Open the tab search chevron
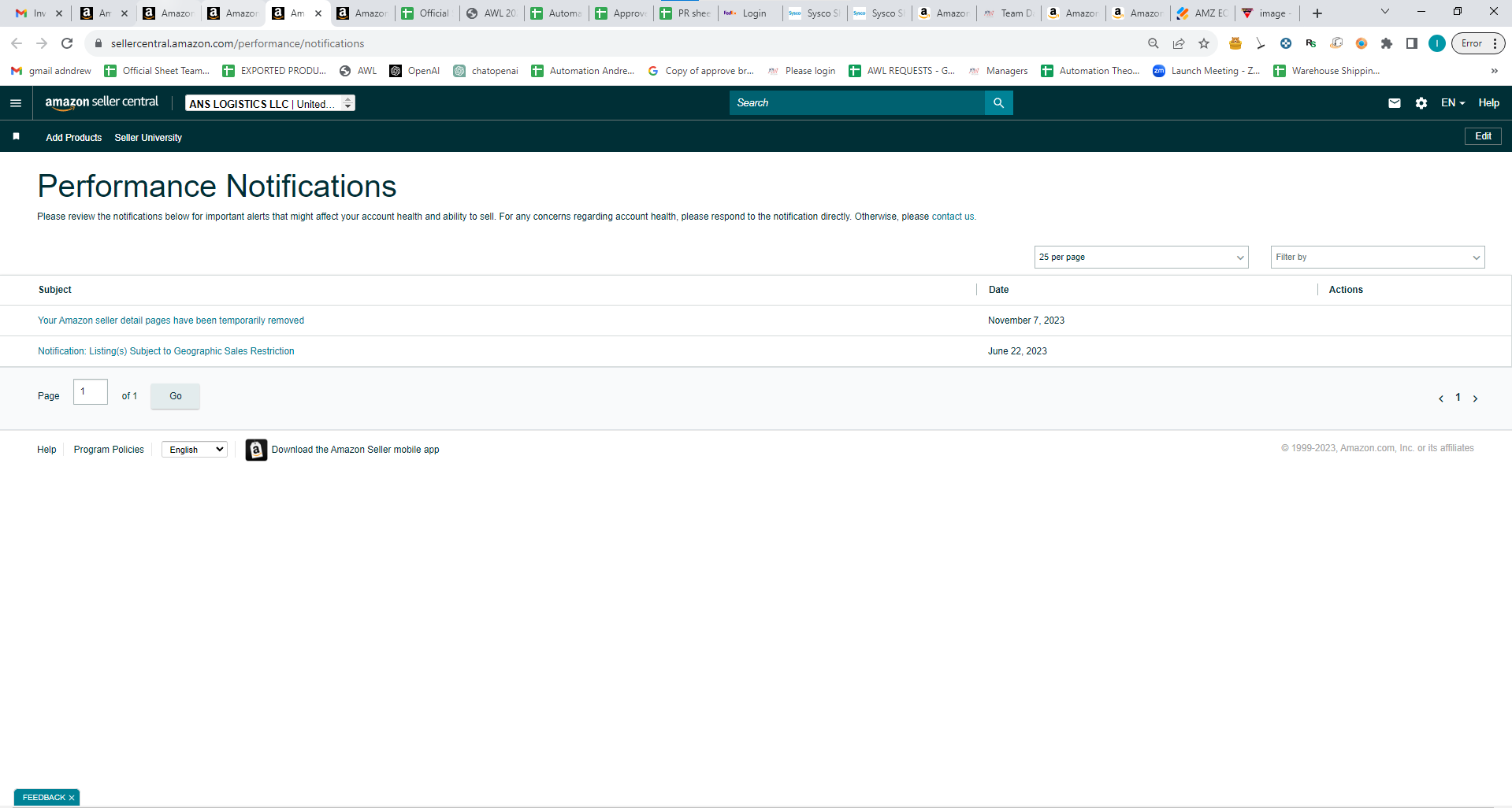The height and width of the screenshot is (808, 1512). pyautogui.click(x=1385, y=12)
